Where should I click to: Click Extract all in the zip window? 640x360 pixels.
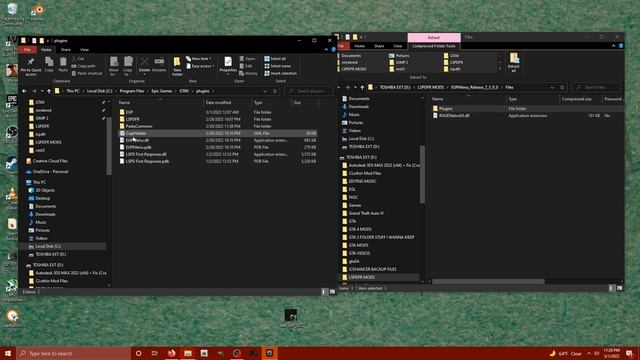point(513,62)
